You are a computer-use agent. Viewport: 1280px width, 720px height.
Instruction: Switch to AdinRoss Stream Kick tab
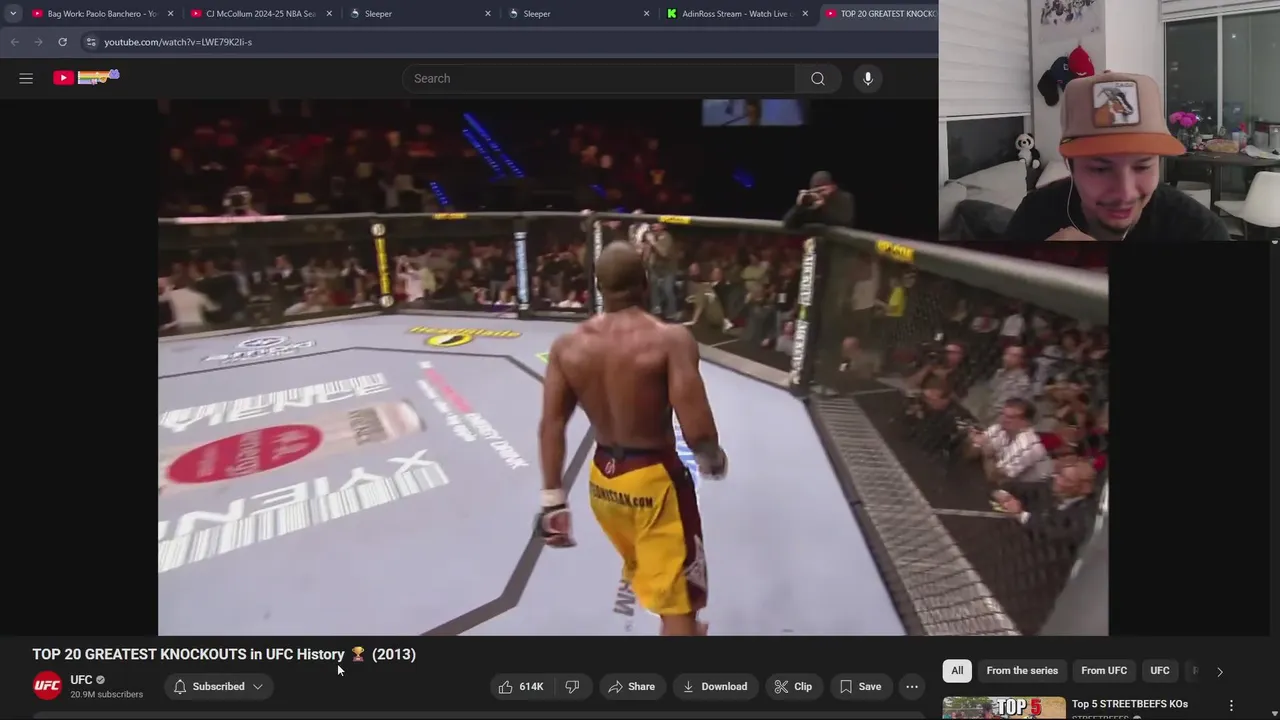(737, 14)
